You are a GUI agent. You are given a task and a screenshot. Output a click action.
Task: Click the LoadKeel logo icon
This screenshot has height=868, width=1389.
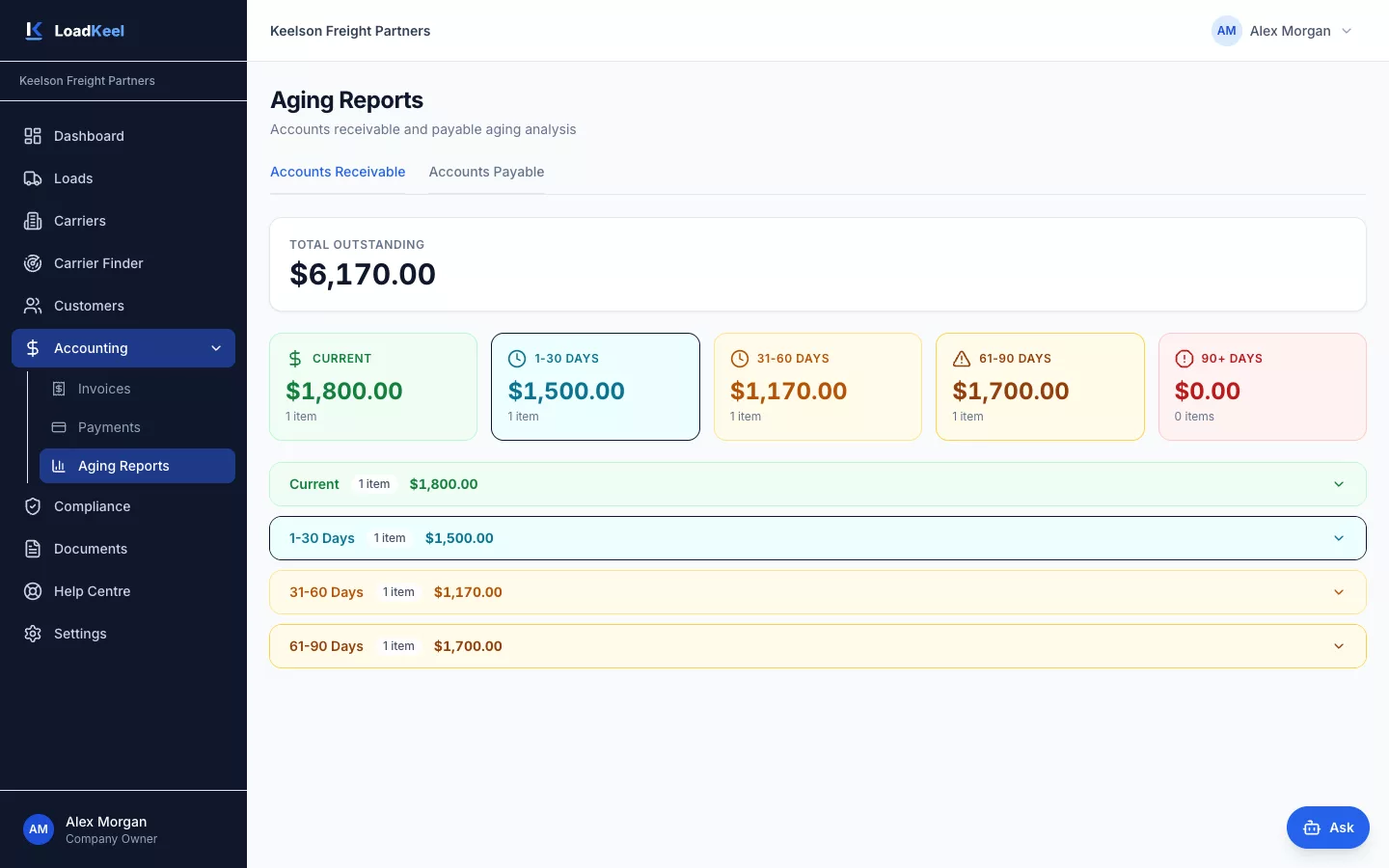click(34, 31)
